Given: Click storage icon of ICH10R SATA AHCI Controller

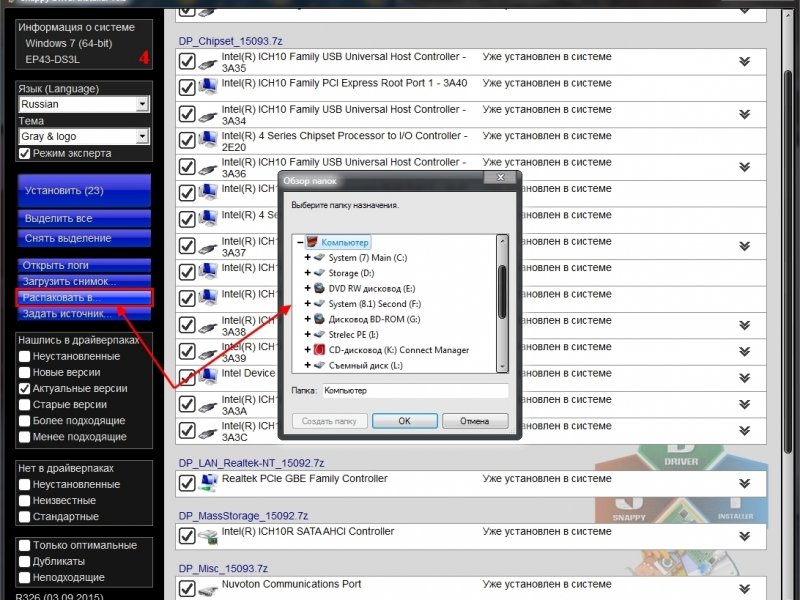Looking at the screenshot, I should [208, 536].
